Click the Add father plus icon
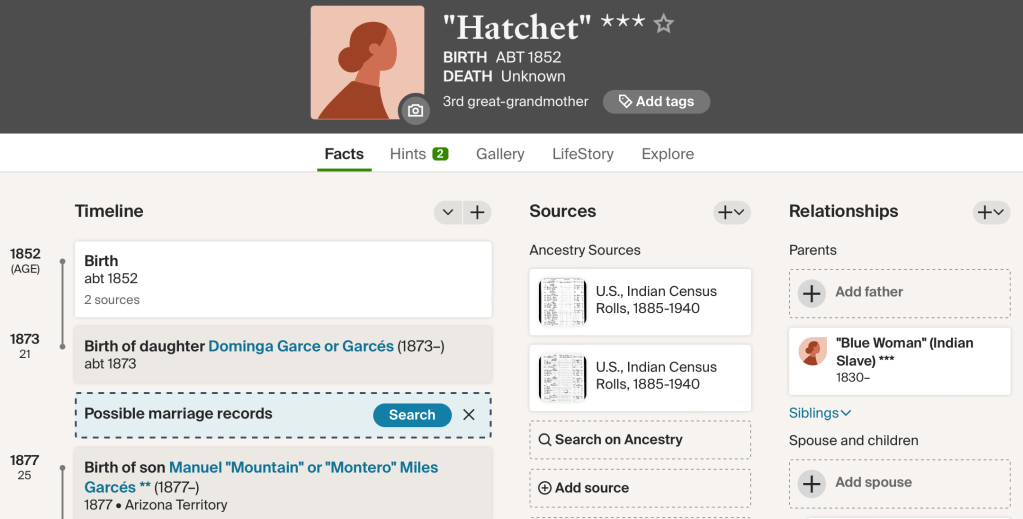The image size is (1023, 519). coord(812,293)
